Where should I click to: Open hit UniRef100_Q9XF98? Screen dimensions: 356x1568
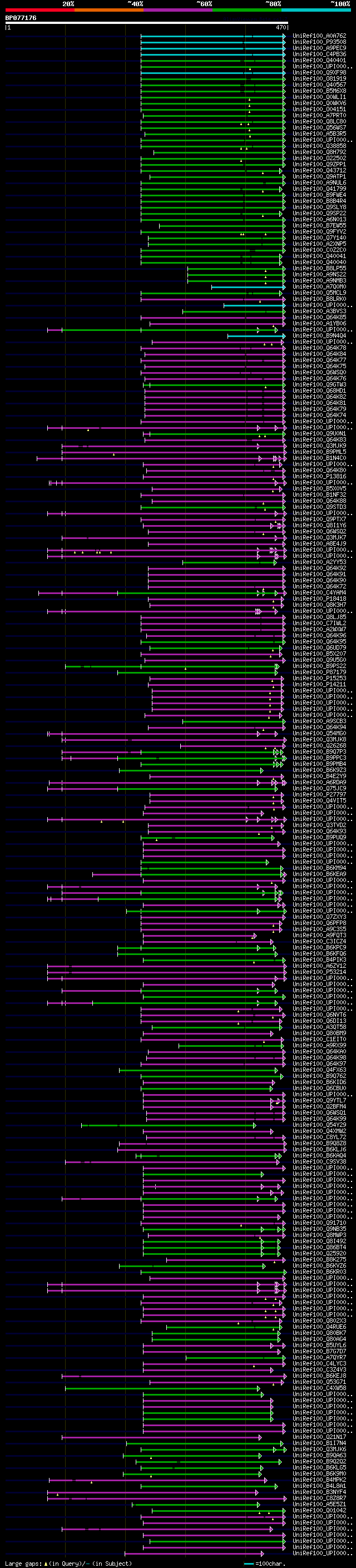[319, 72]
